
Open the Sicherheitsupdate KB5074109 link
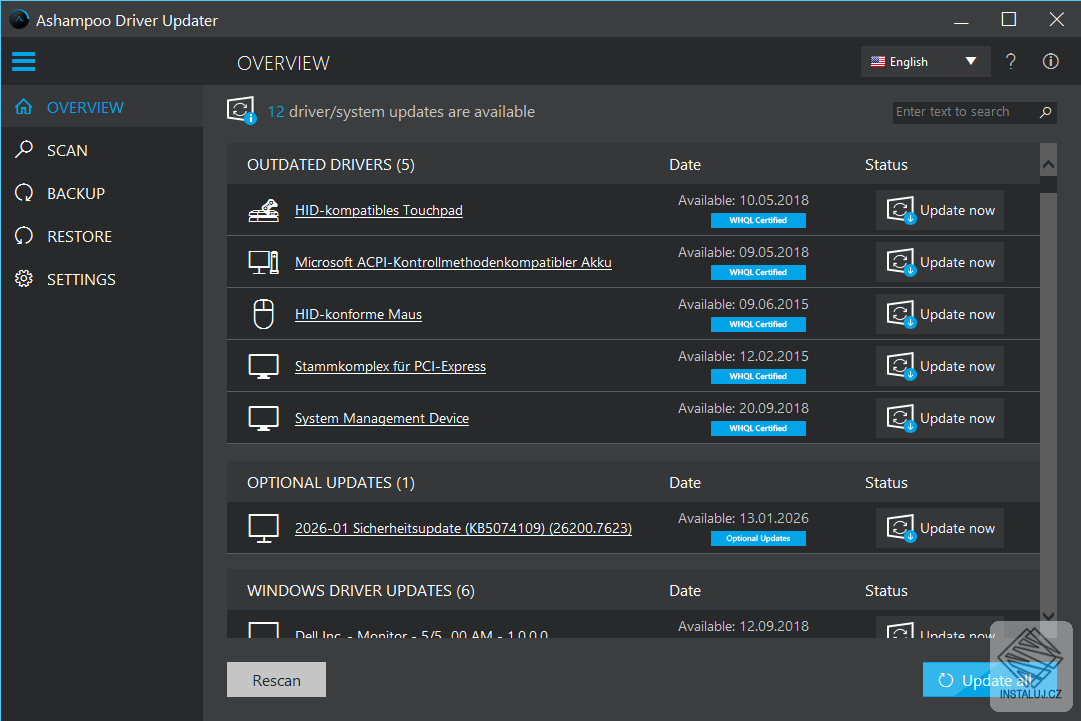[x=463, y=528]
